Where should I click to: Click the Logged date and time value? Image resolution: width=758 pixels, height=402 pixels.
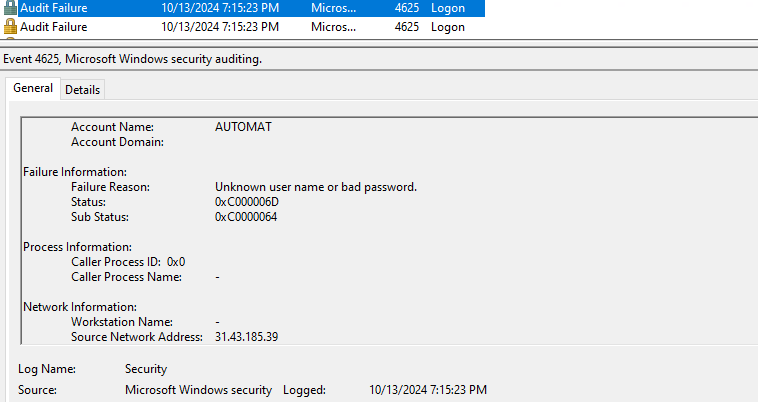[428, 389]
